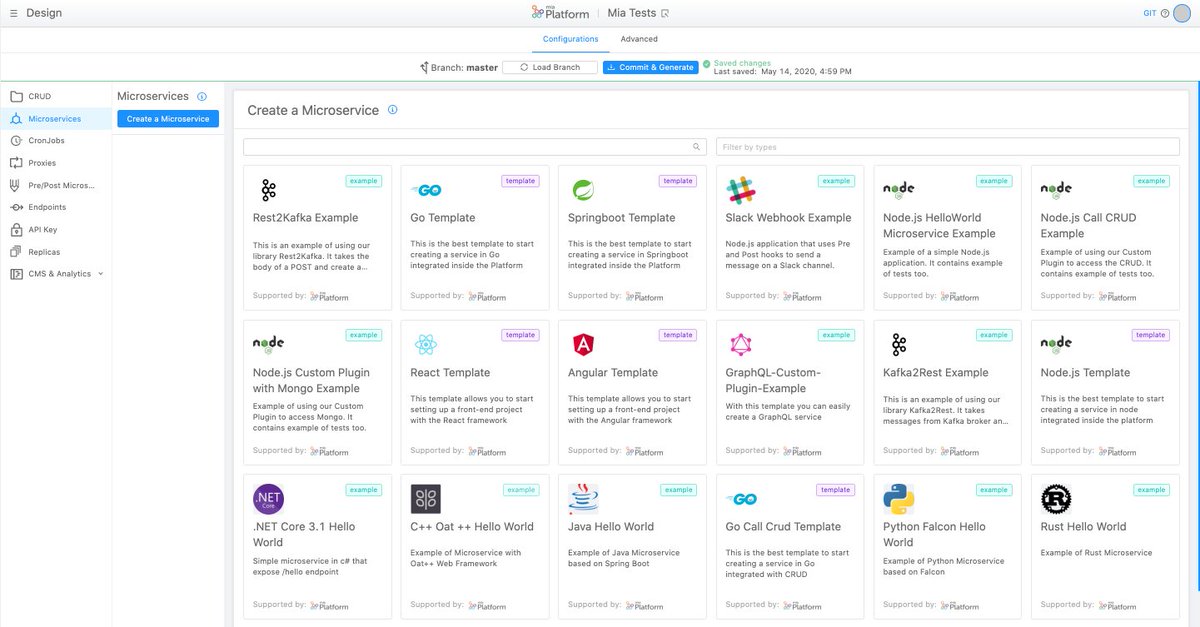Expand the CMS & Analytics sidebar section

point(56,273)
